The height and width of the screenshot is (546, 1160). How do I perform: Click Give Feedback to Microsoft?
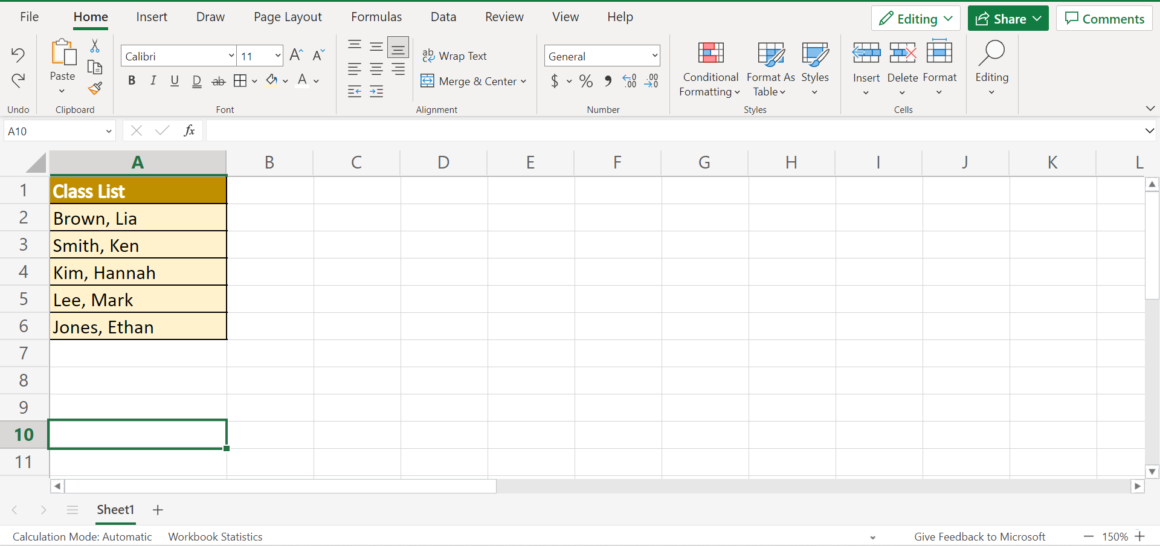click(979, 537)
